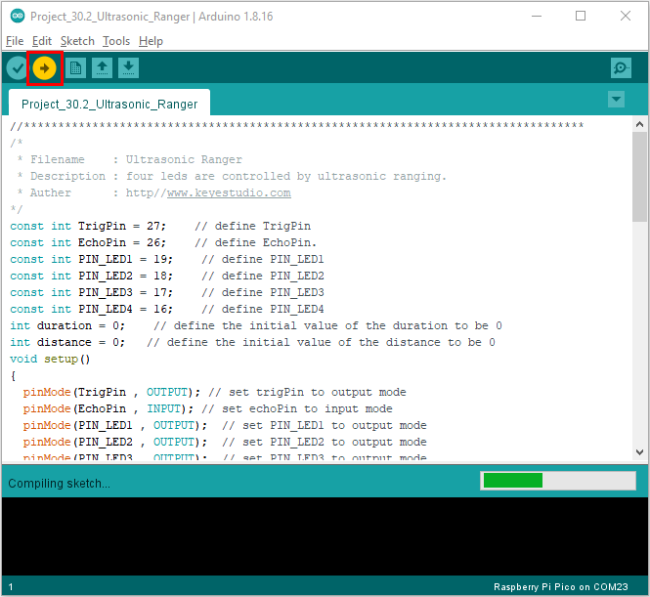Click the 'void setup()' line
This screenshot has height=597, width=650.
[50, 359]
